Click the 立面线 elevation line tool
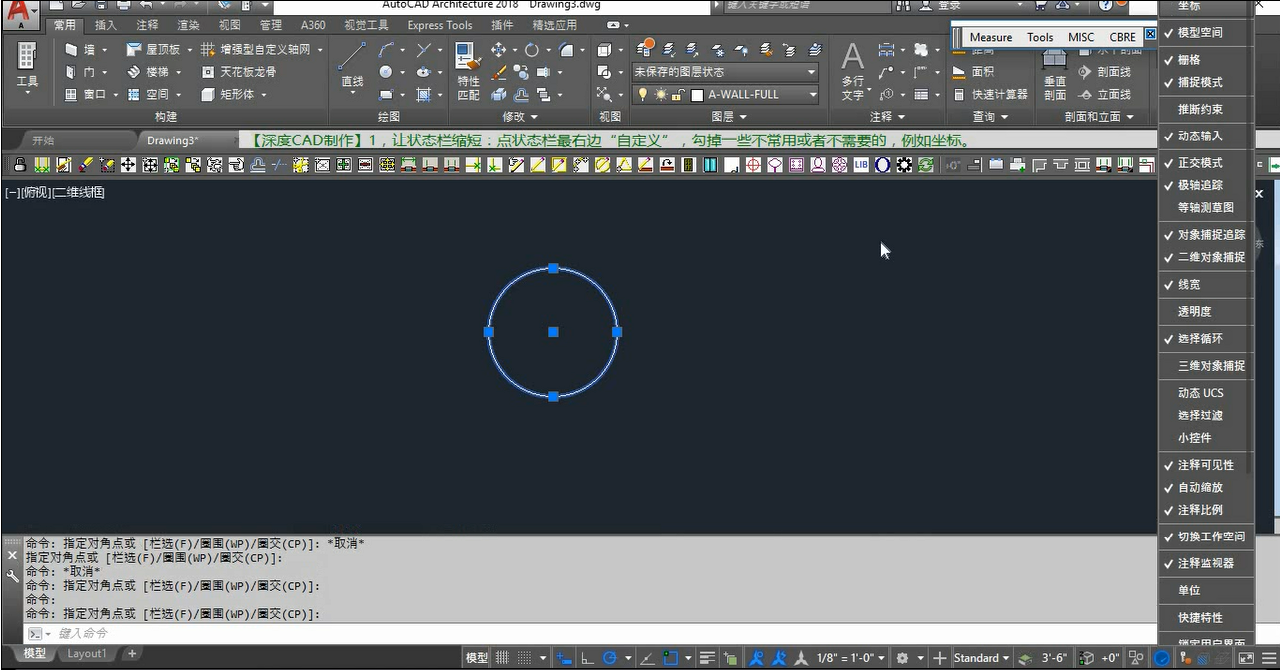 pyautogui.click(x=1104, y=94)
